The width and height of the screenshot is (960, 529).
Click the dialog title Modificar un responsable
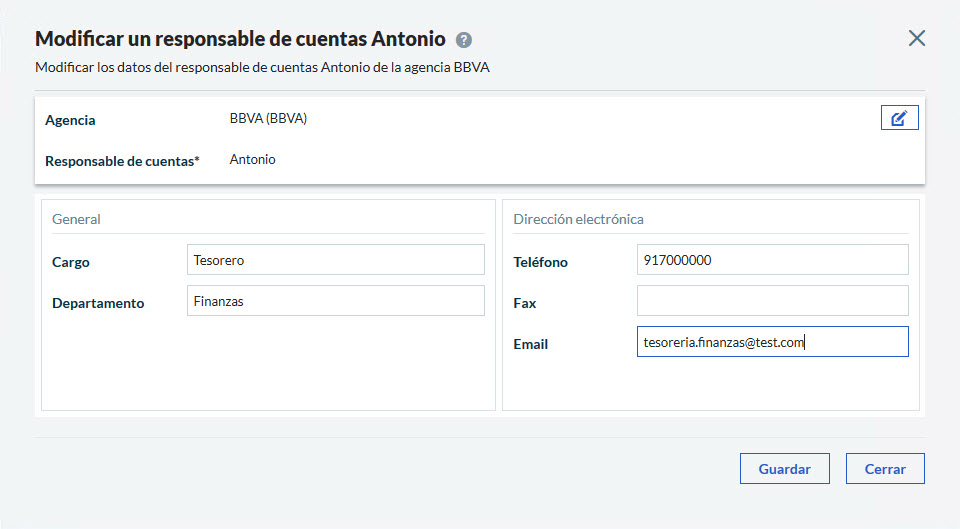(x=240, y=39)
